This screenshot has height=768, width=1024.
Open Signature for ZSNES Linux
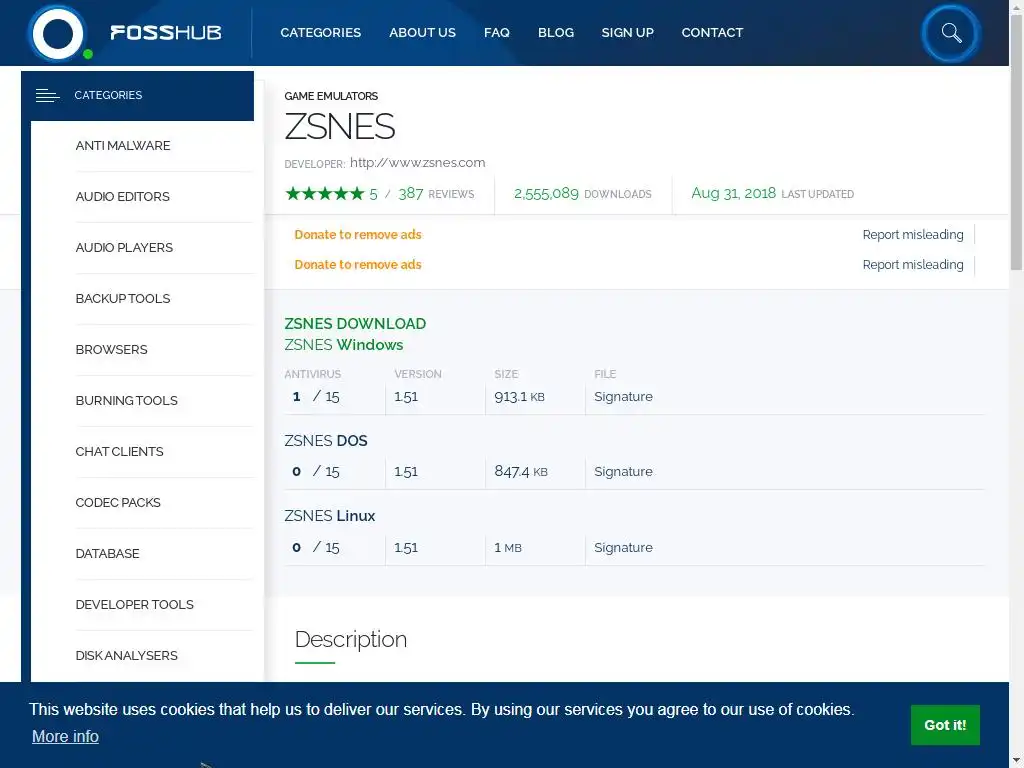pyautogui.click(x=623, y=547)
